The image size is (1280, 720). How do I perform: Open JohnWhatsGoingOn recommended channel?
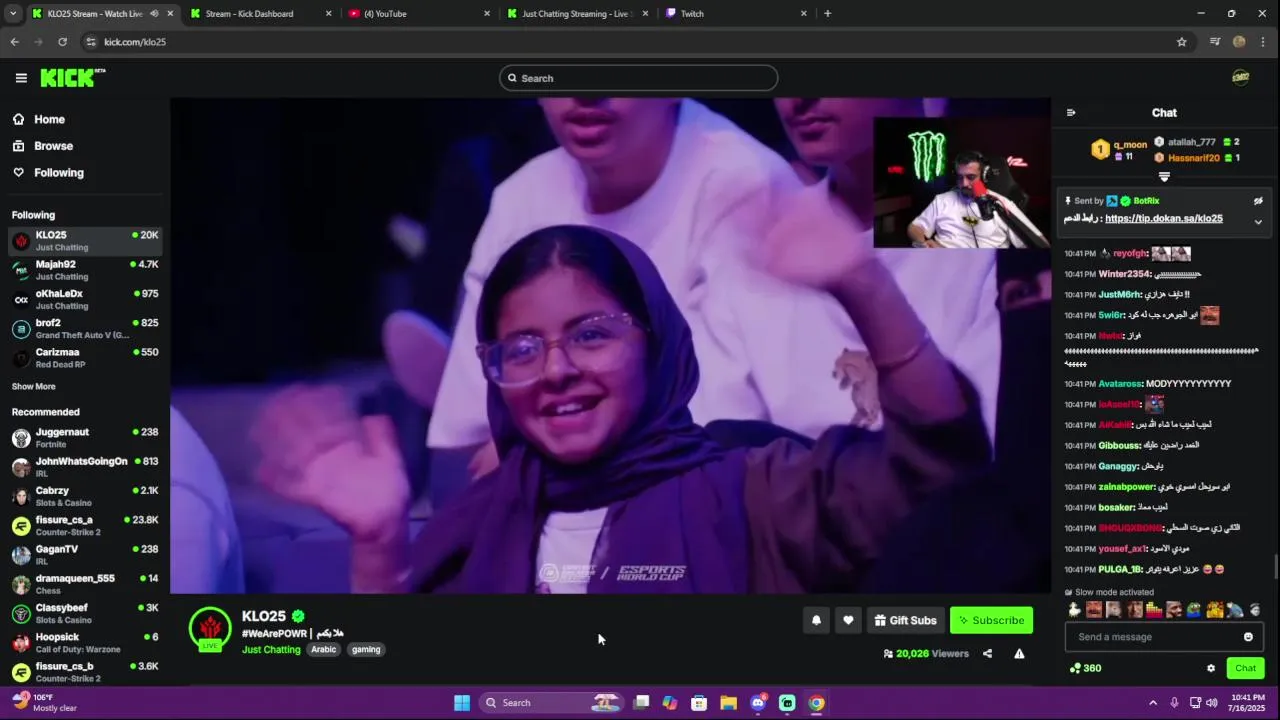click(x=85, y=467)
